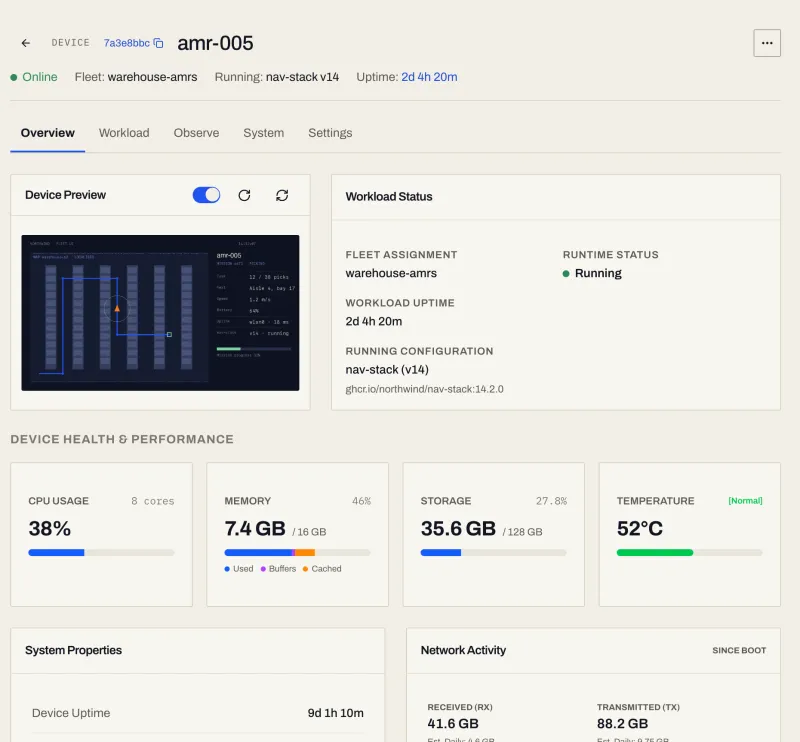Click the 38% CPU usage value
This screenshot has width=800, height=742.
tap(49, 529)
